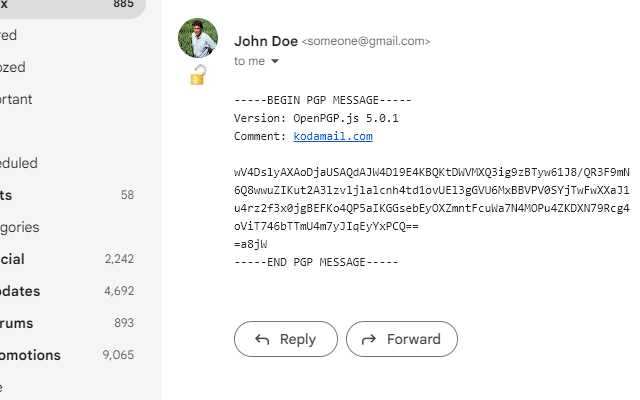Expand the "to me" recipient details arrow
The width and height of the screenshot is (640, 400).
[275, 61]
